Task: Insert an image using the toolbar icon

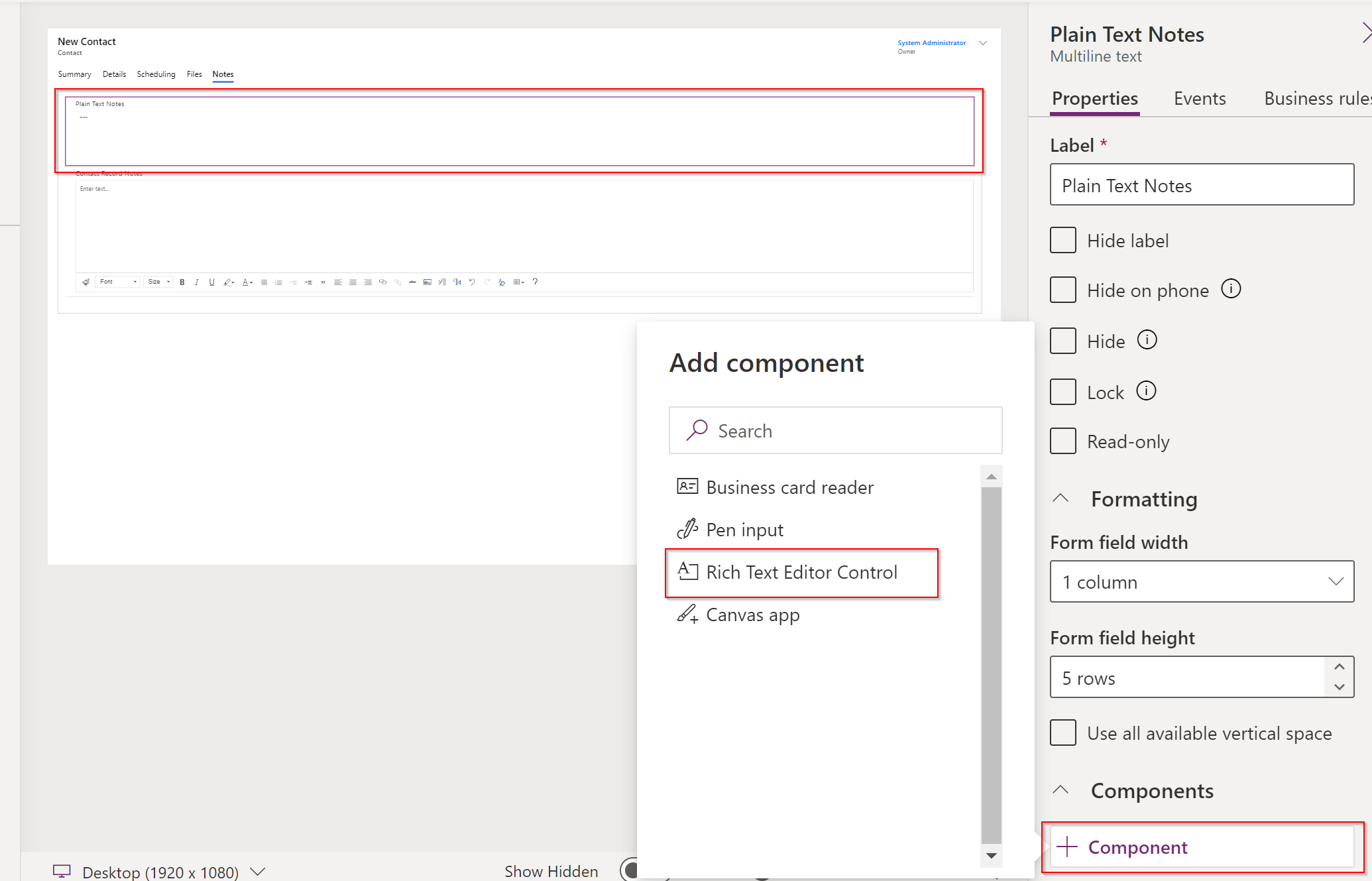Action: 427,282
